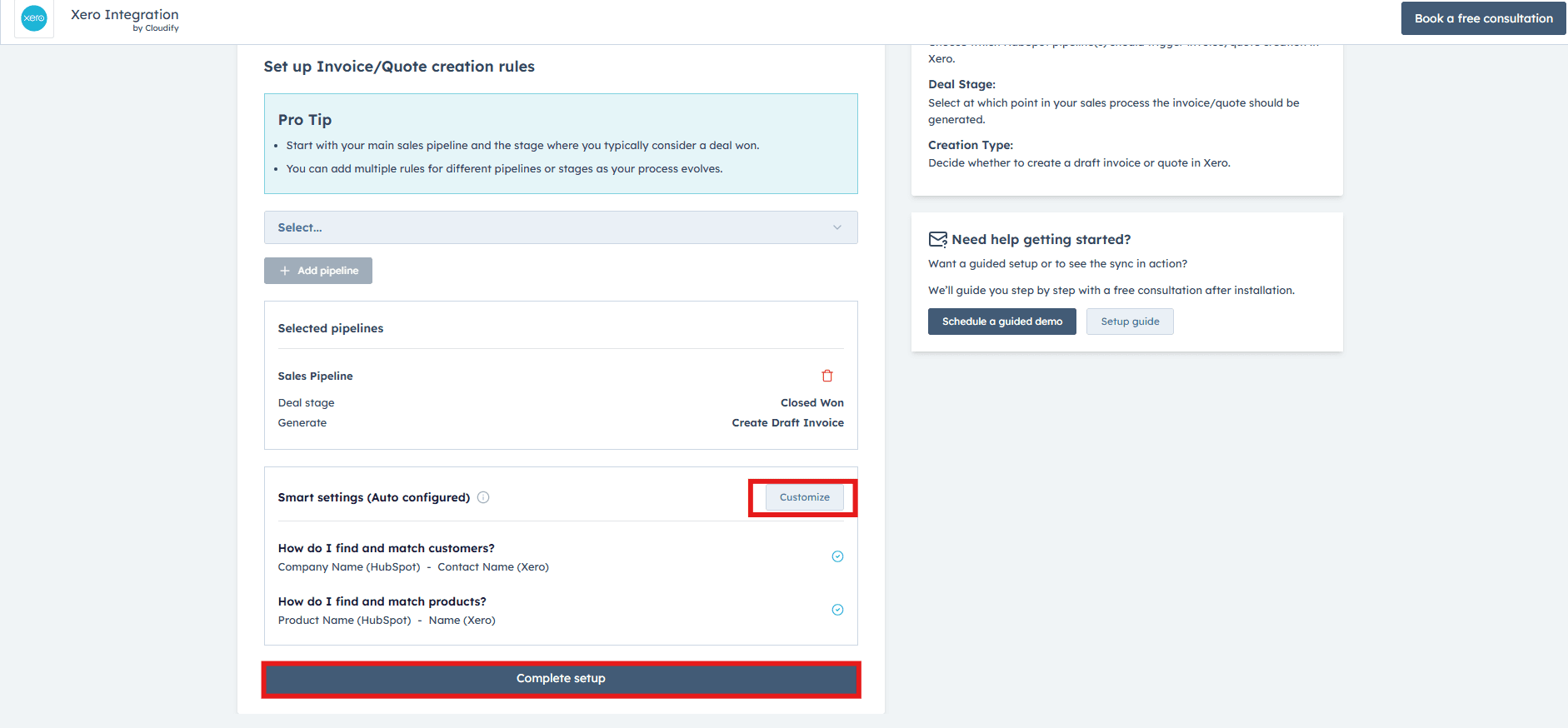Viewport: 1568px width, 728px height.
Task: Click 'Create Draft Invoice' value
Action: tap(788, 423)
